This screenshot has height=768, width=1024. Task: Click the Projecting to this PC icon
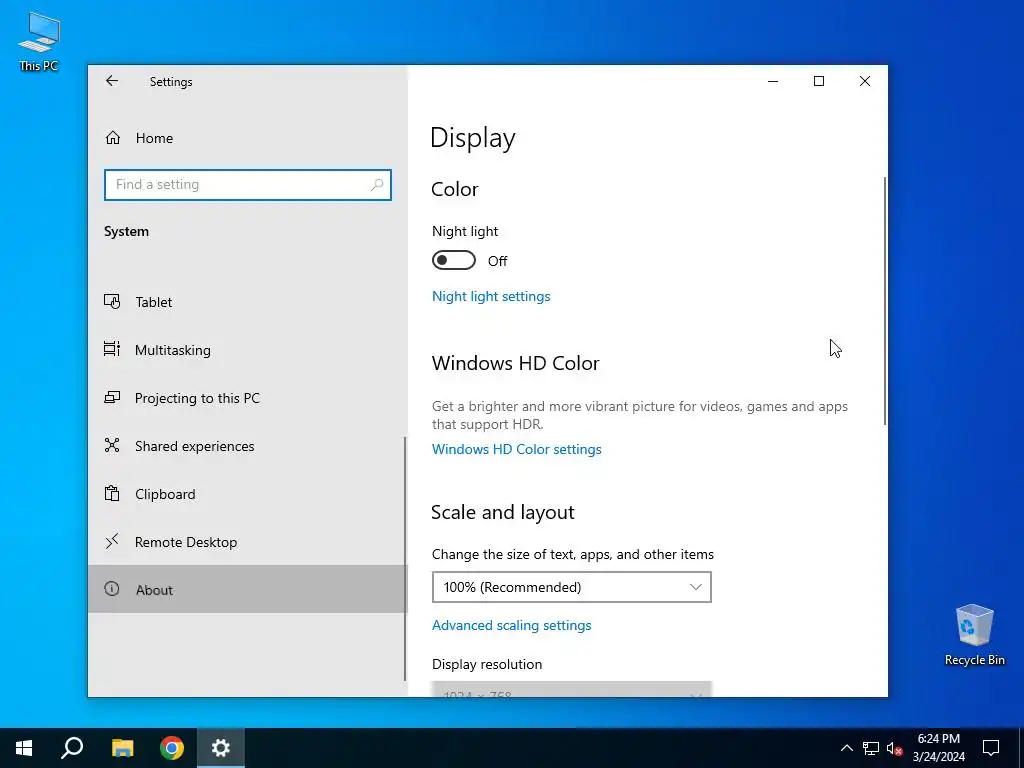(112, 398)
